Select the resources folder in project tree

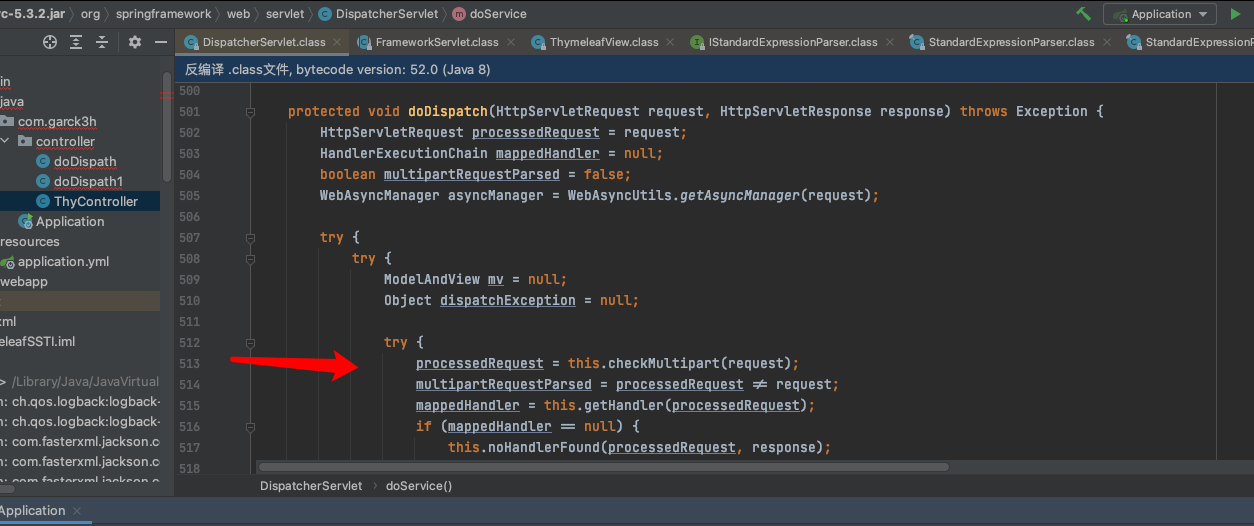30,241
